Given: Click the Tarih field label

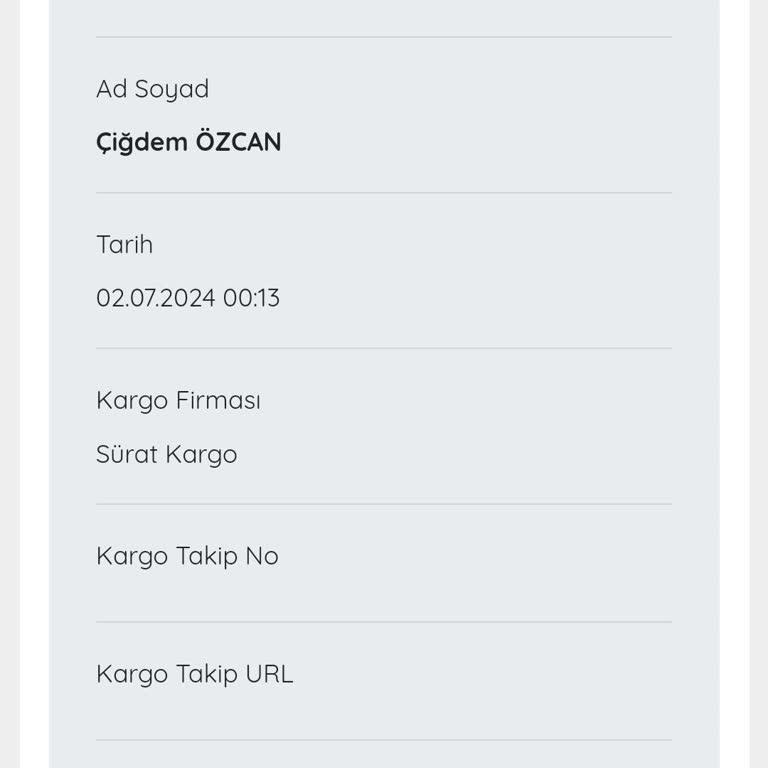Looking at the screenshot, I should coord(124,245).
